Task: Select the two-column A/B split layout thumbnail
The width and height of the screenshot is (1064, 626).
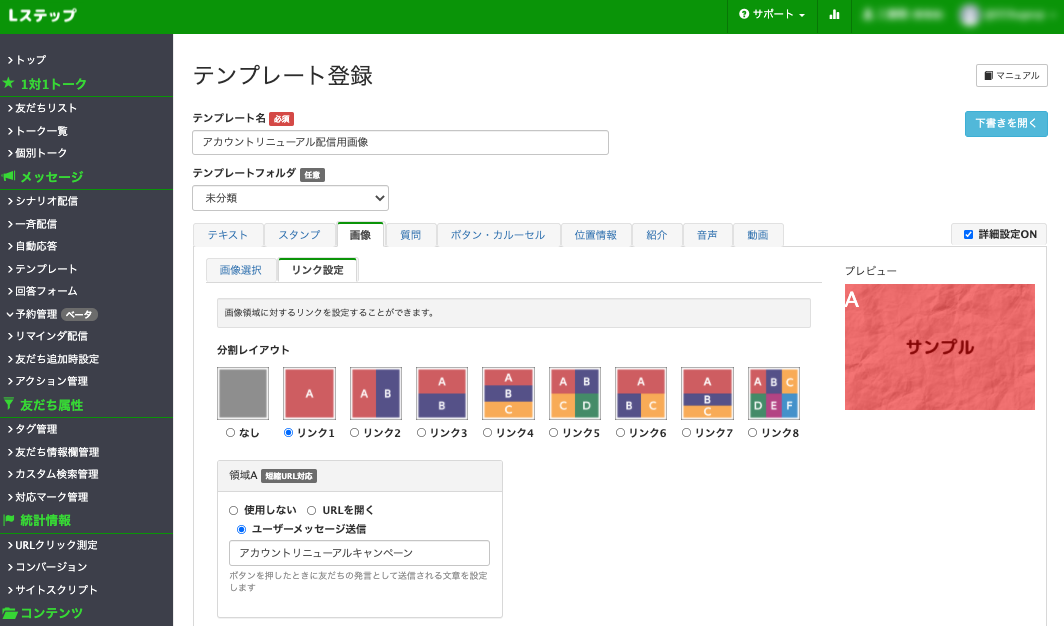Action: (x=375, y=393)
